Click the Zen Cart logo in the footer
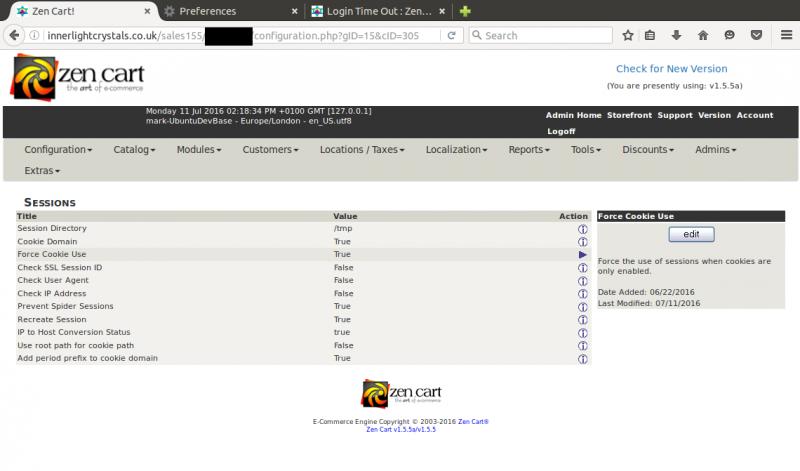 (401, 393)
